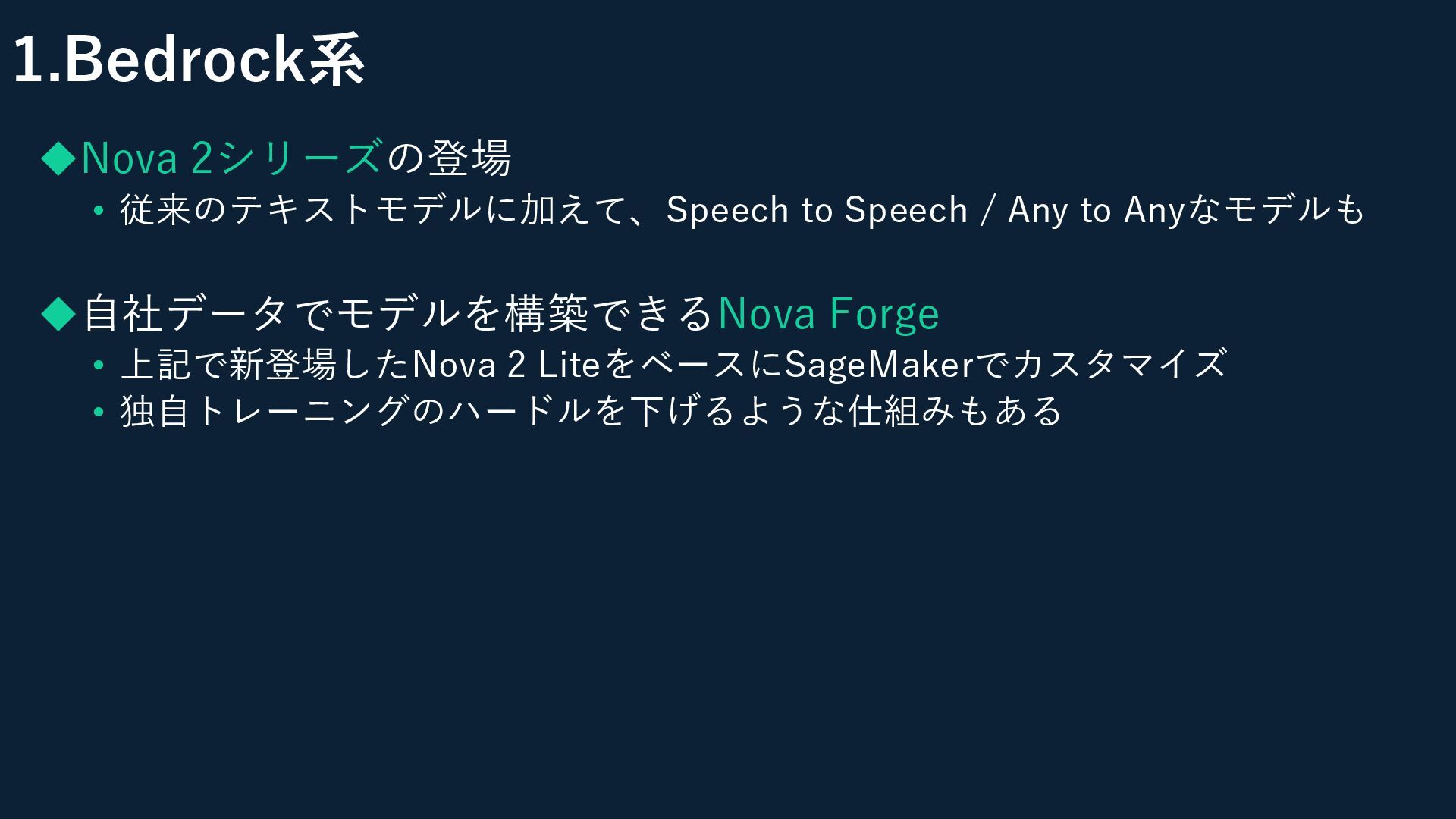Click the words 仕組みもある

[x=955, y=412]
